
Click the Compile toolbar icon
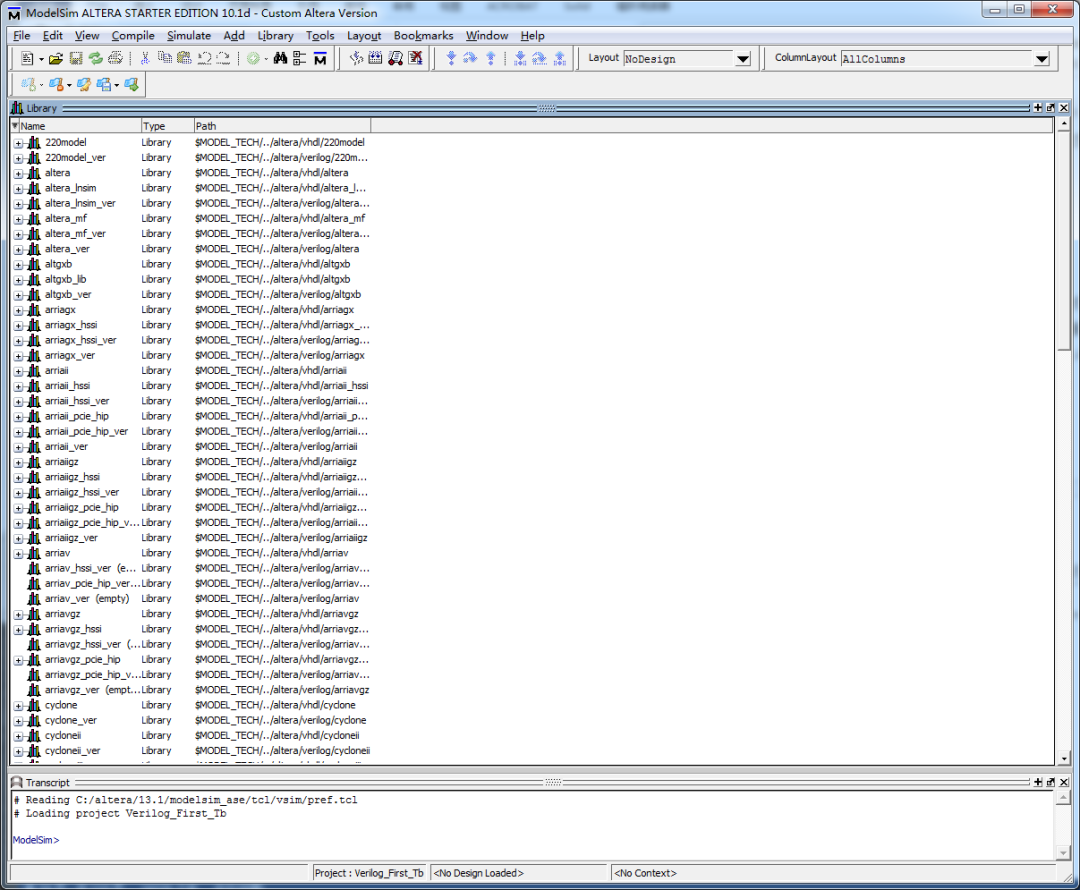[x=356, y=59]
